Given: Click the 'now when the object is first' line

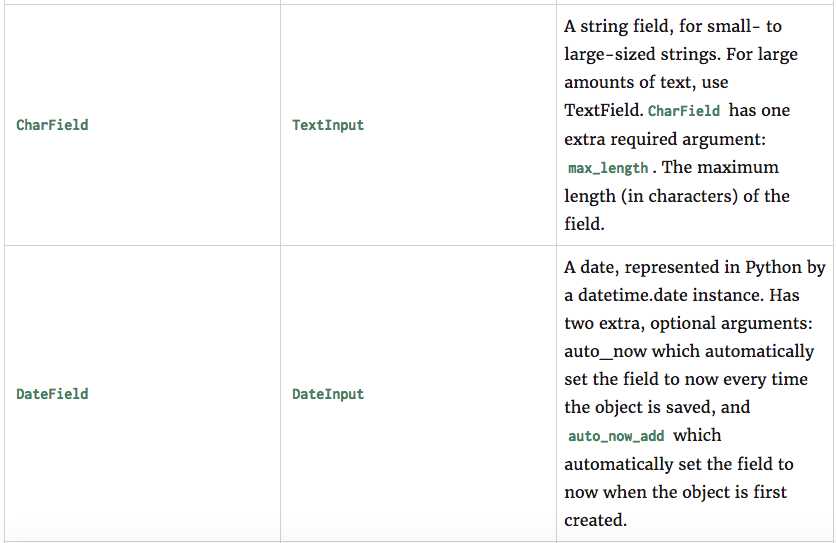Looking at the screenshot, I should point(675,492).
